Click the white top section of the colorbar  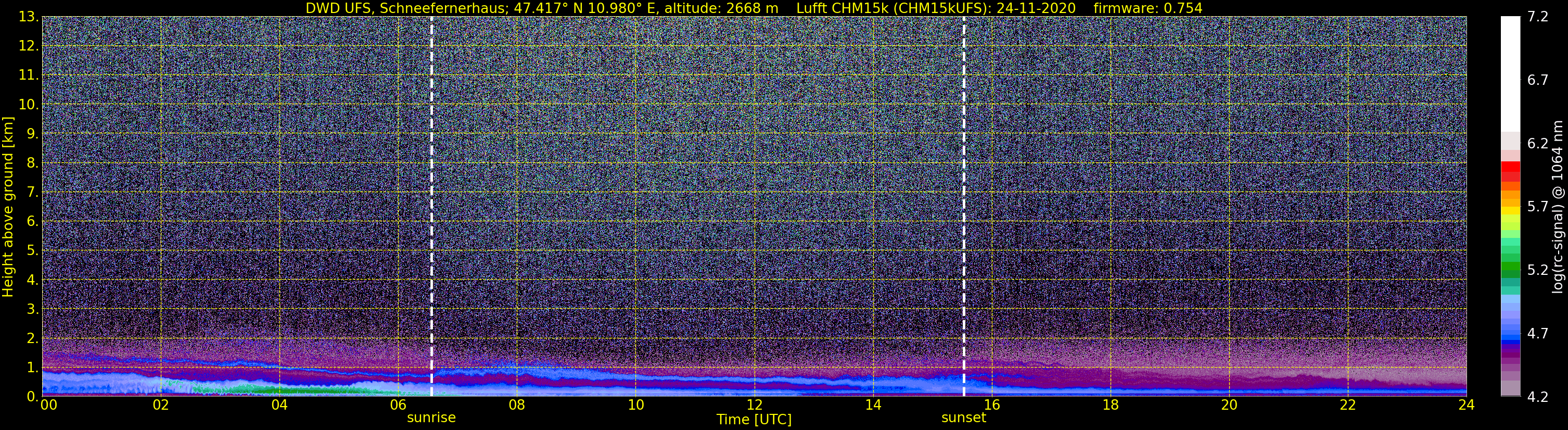pyautogui.click(x=1510, y=73)
